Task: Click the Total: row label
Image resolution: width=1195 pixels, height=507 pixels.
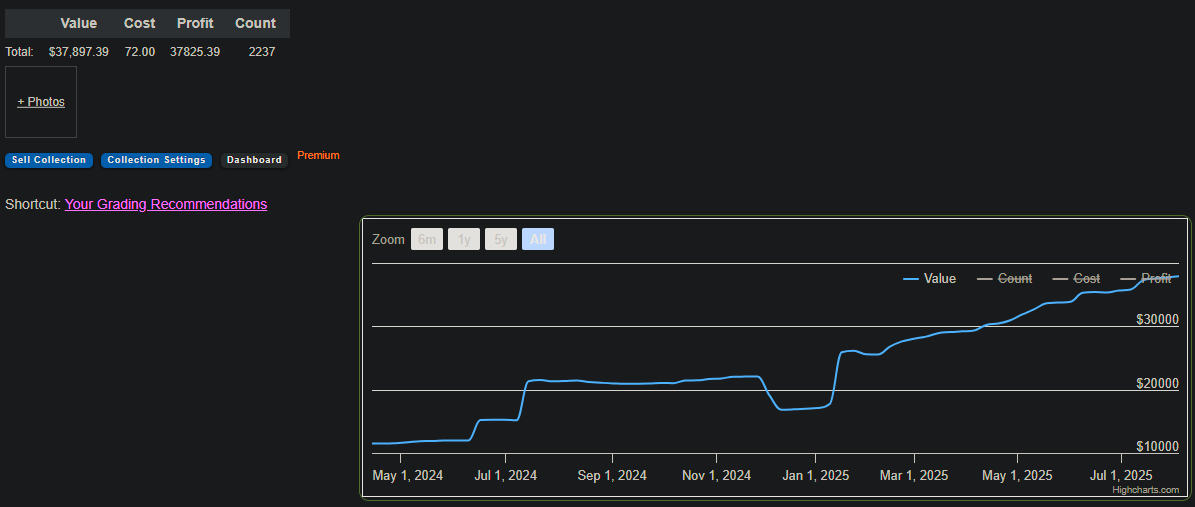Action: (x=19, y=52)
